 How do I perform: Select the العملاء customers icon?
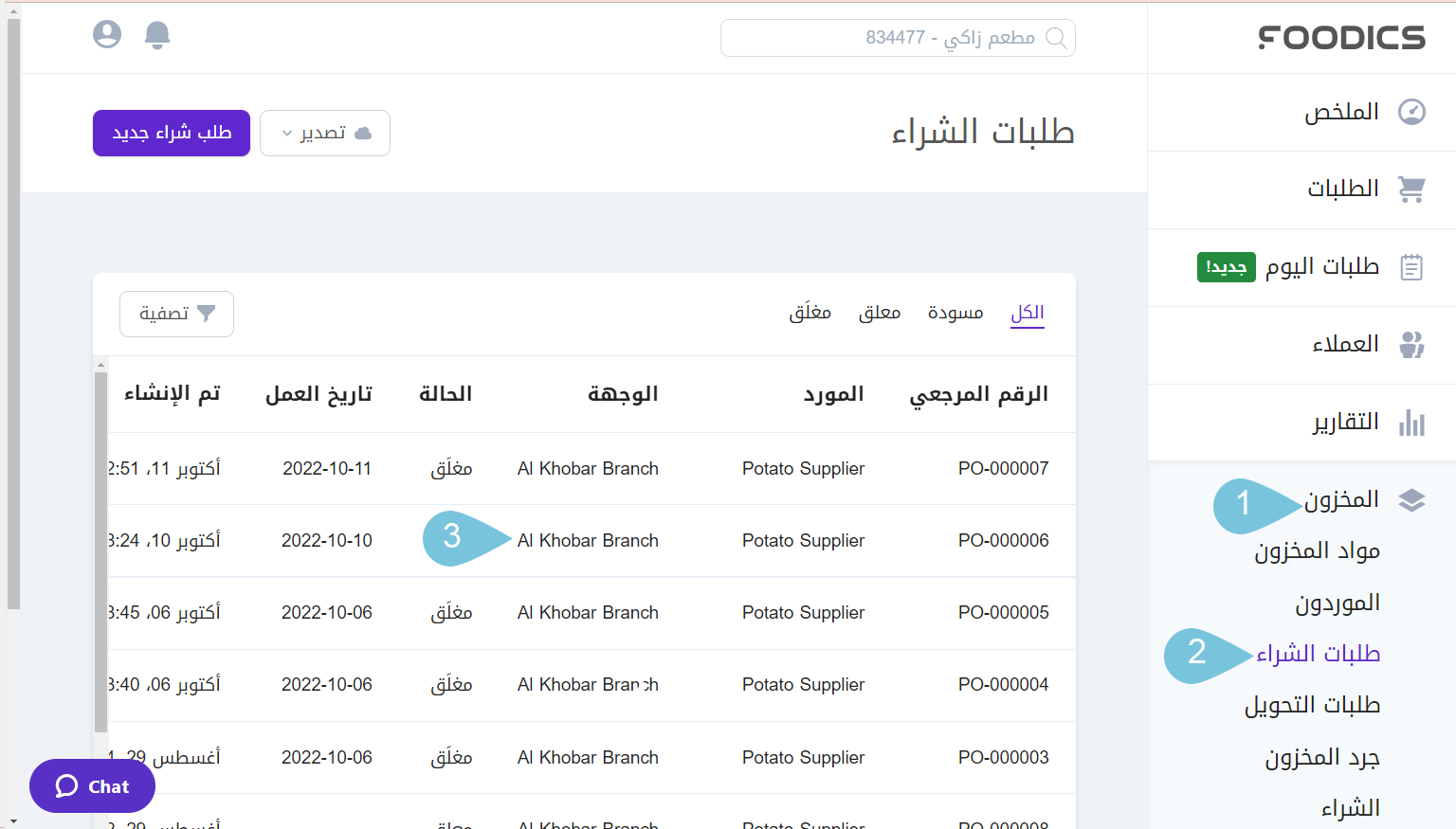click(1411, 345)
